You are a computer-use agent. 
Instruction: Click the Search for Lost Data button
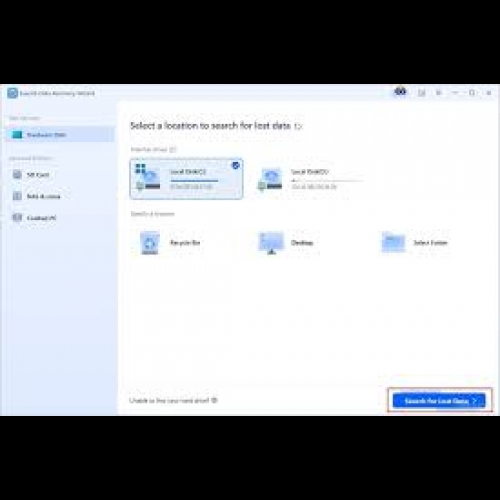point(439,401)
